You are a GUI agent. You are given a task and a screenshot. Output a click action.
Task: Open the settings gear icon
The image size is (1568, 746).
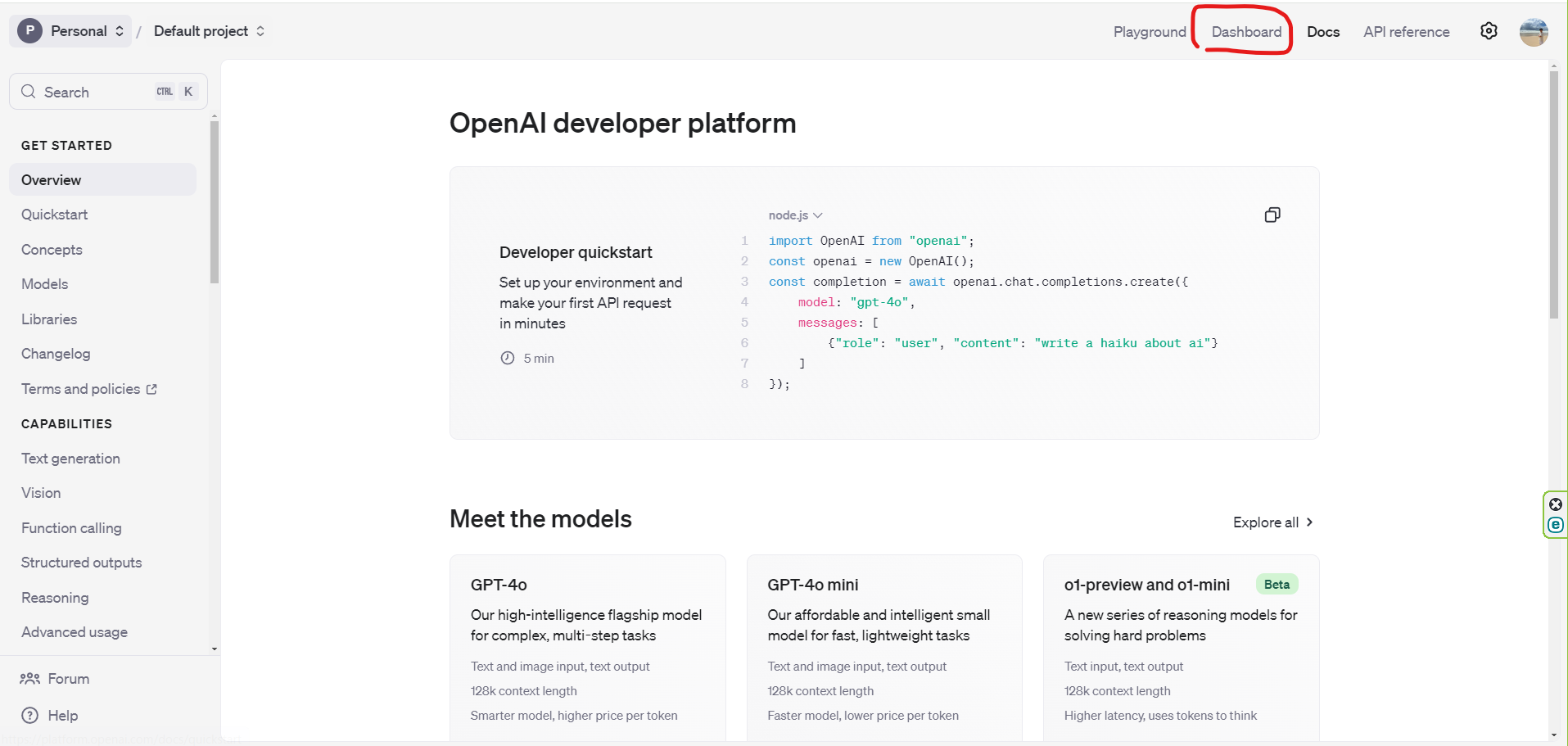1489,30
